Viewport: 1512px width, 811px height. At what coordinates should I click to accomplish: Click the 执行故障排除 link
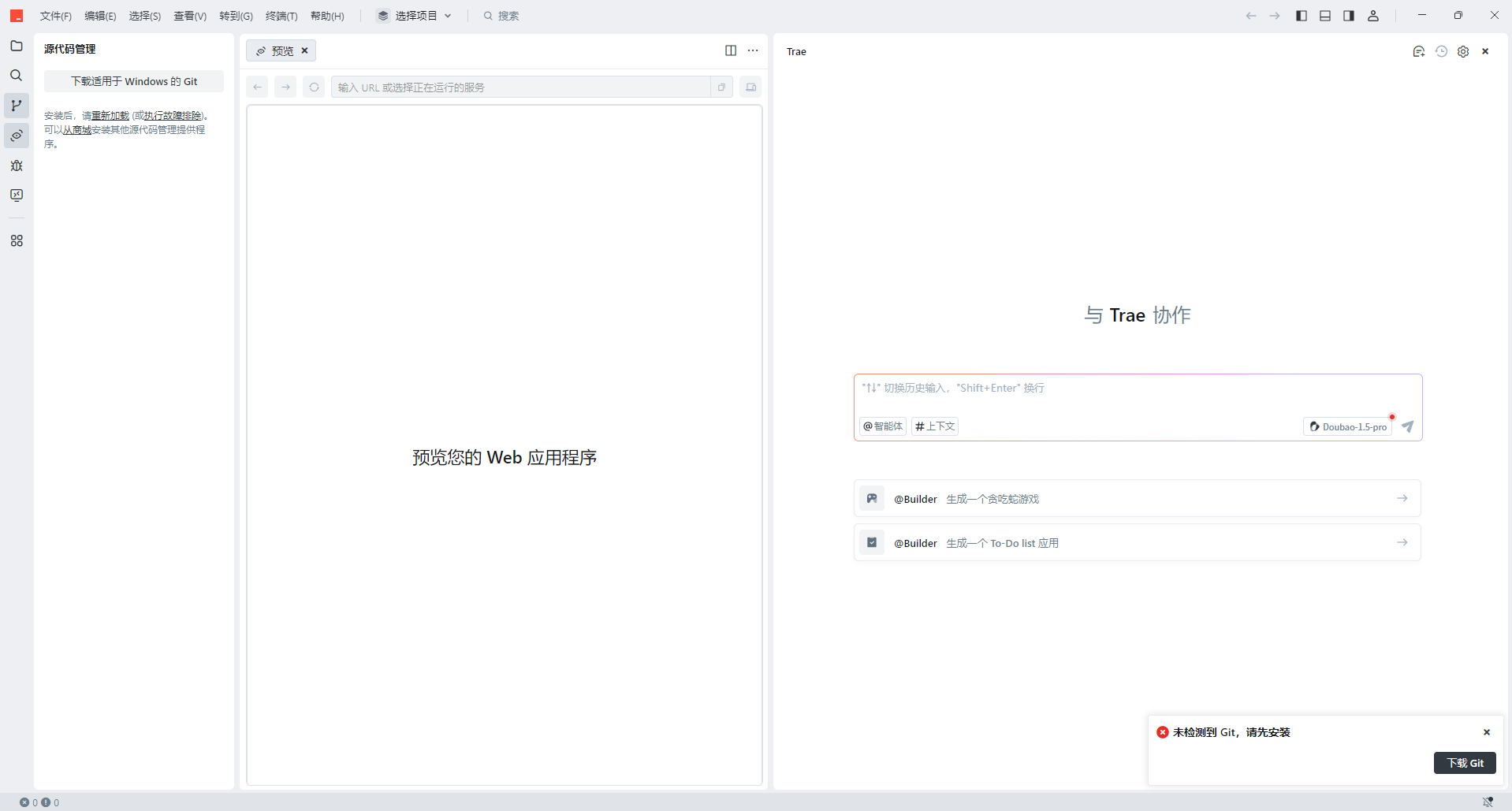tap(173, 116)
